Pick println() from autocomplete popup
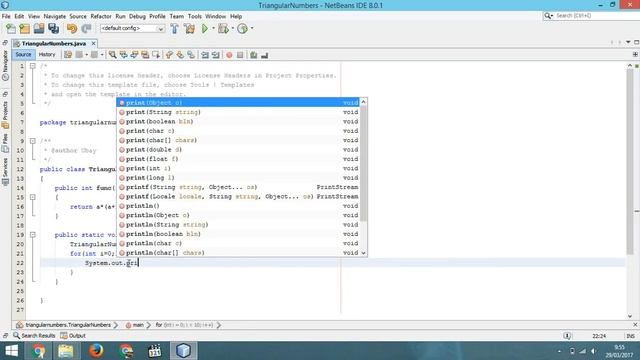Image resolution: width=640 pixels, height=360 pixels. [238, 206]
